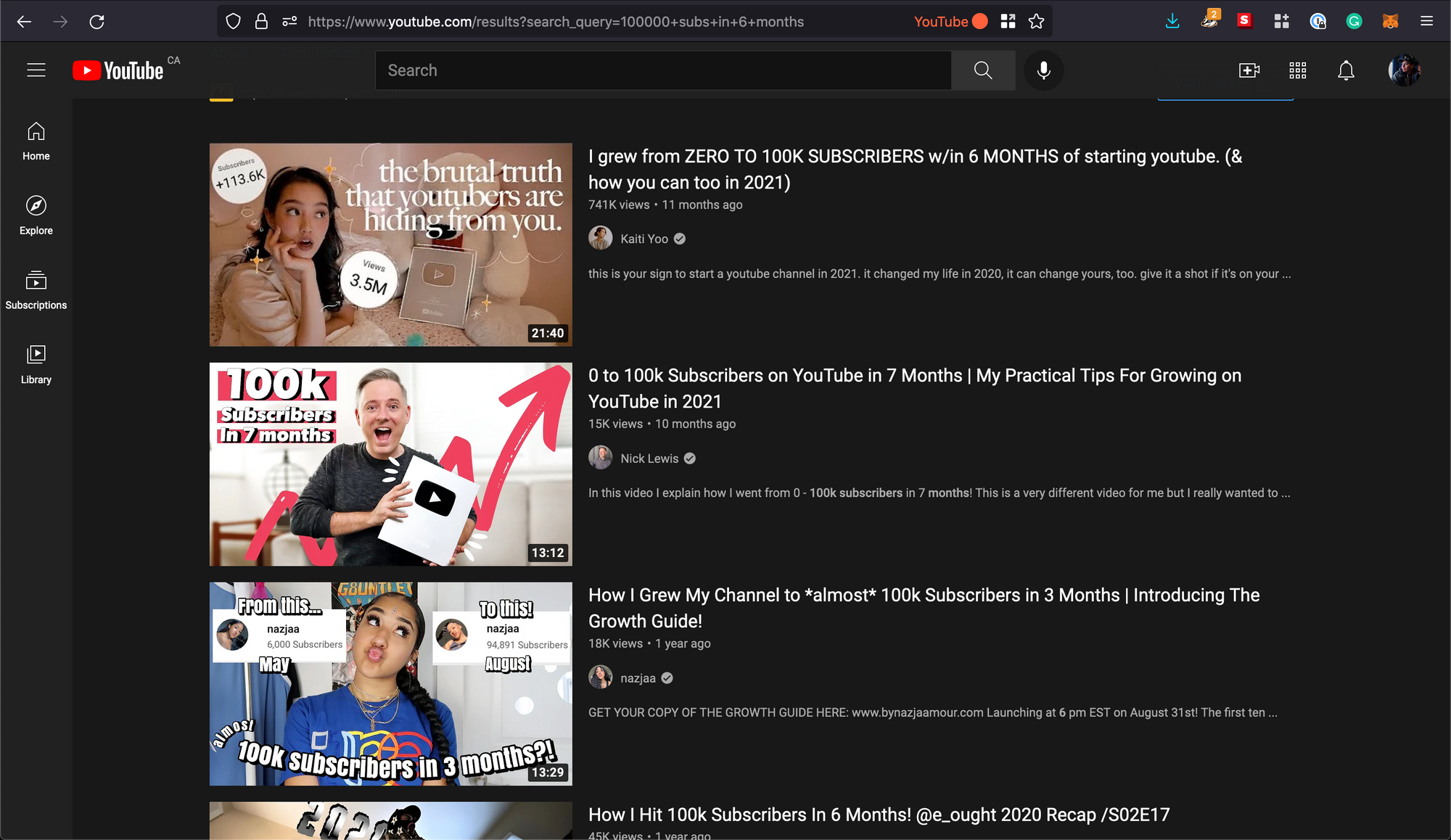Open title '0 to 100k Subscribers on YouTube in 7 Months'

pos(915,388)
